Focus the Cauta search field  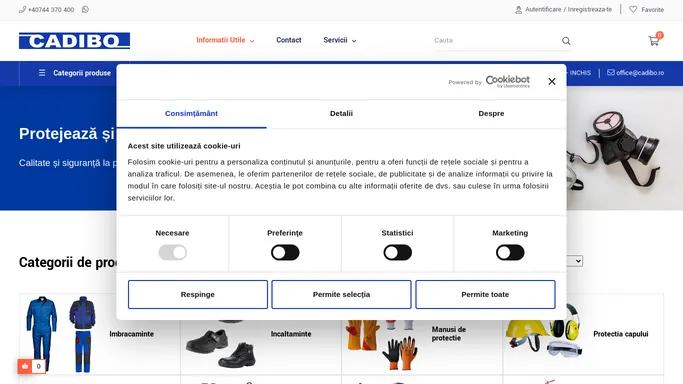pos(497,40)
